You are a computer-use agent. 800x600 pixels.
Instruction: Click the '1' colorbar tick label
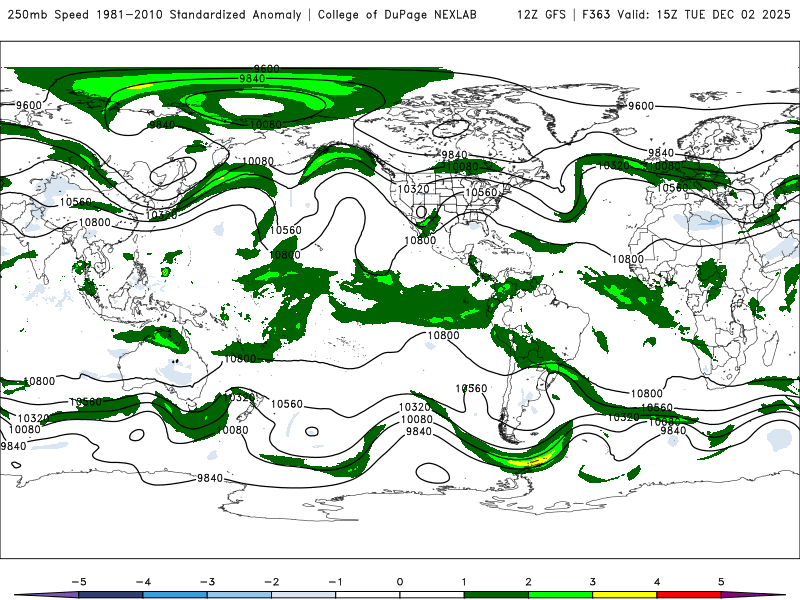pos(464,582)
